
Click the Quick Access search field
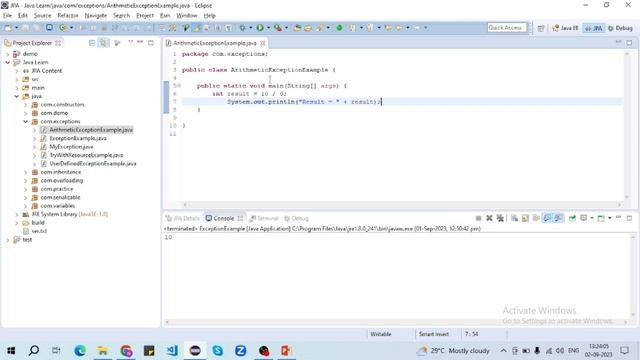pyautogui.click(x=507, y=28)
